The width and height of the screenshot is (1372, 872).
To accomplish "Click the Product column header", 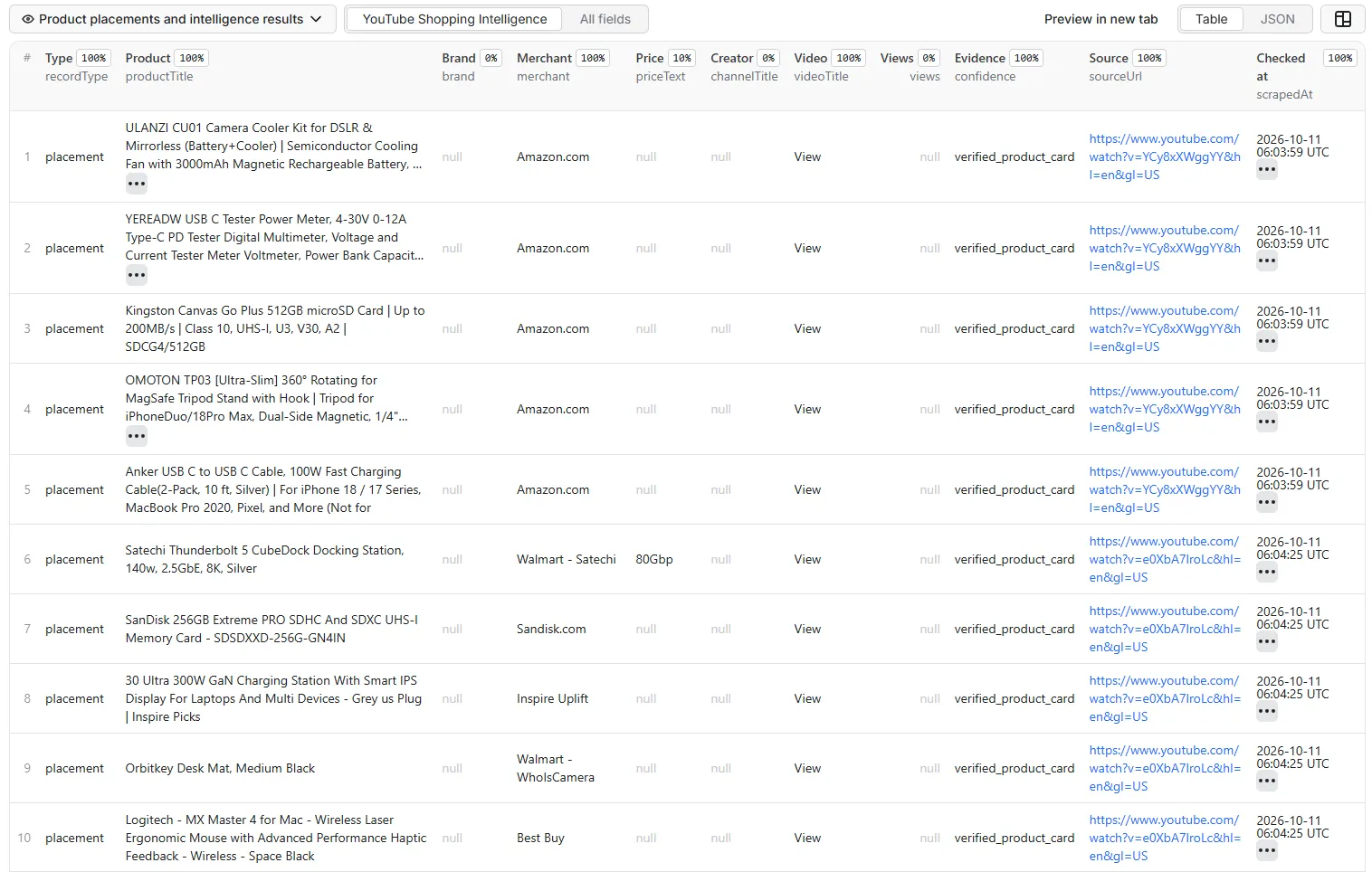I will pyautogui.click(x=148, y=58).
